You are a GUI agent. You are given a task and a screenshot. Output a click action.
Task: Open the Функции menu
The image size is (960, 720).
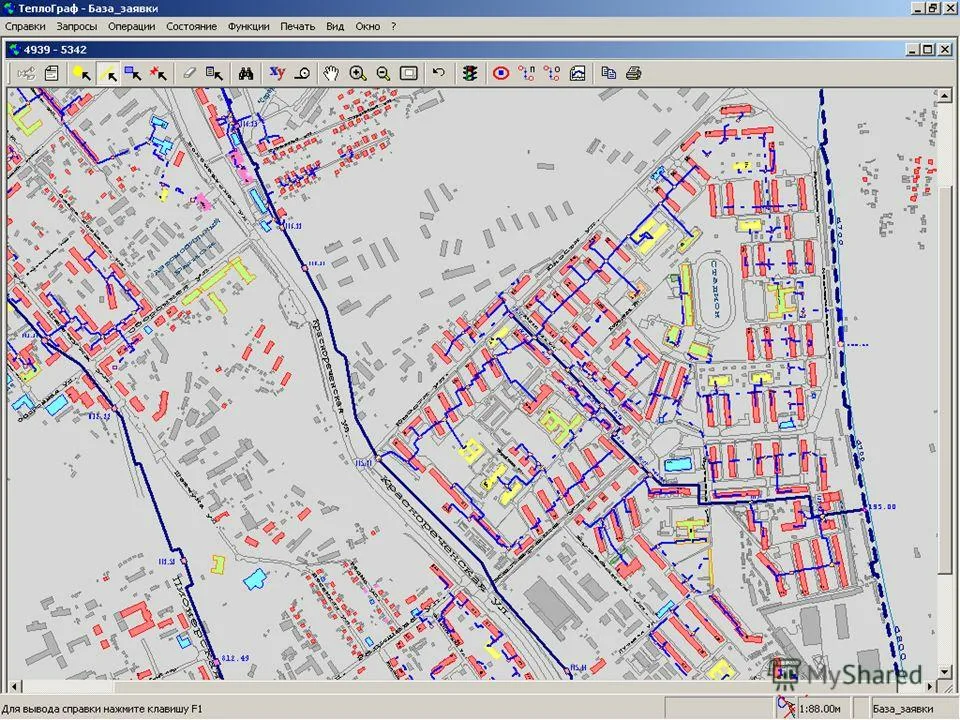[248, 26]
